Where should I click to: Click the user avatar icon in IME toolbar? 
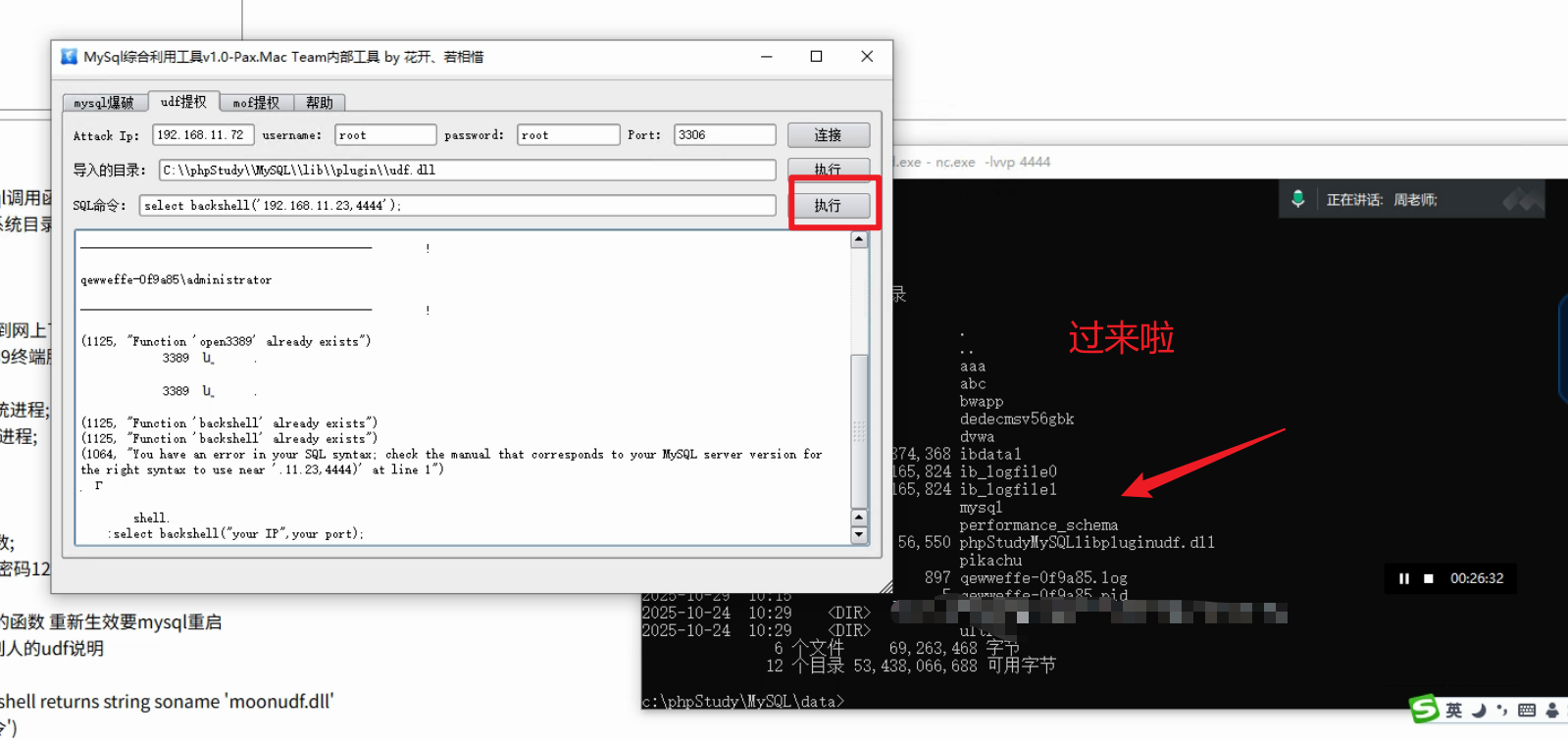point(1552,711)
